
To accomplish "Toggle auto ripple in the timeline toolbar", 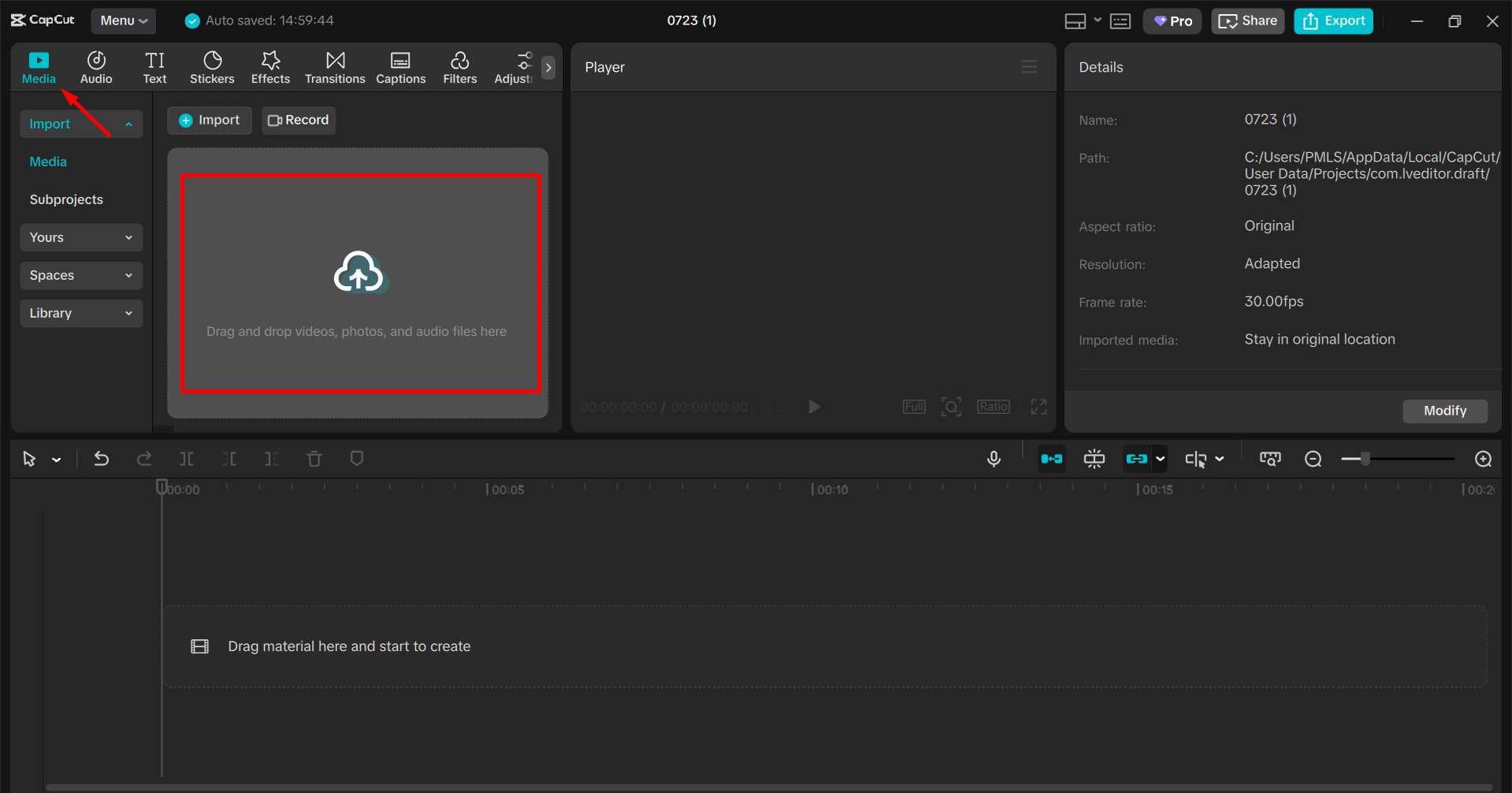I will [x=1051, y=458].
